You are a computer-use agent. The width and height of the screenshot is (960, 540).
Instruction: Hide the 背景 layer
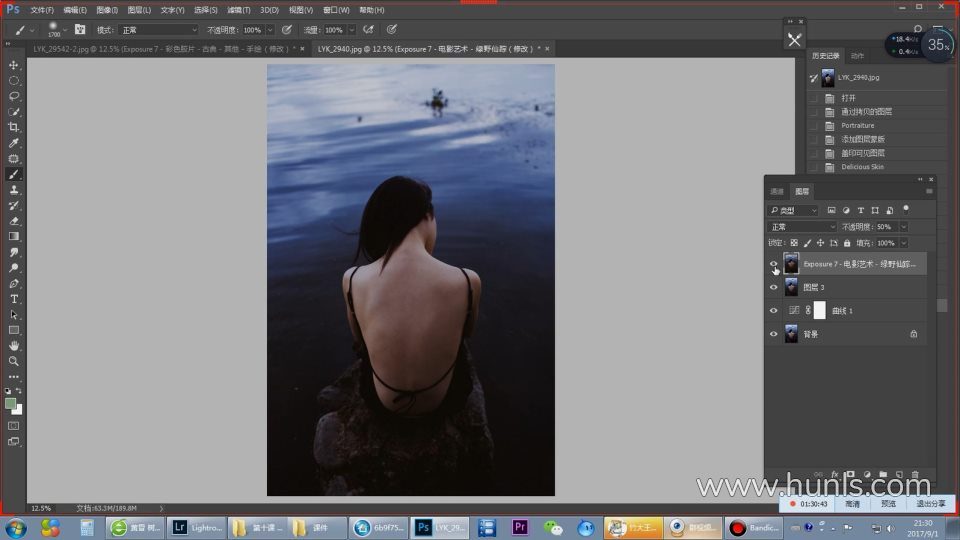[773, 334]
